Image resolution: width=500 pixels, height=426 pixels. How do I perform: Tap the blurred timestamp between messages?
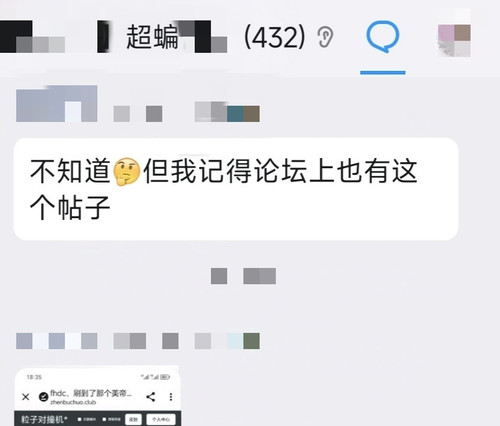click(243, 276)
